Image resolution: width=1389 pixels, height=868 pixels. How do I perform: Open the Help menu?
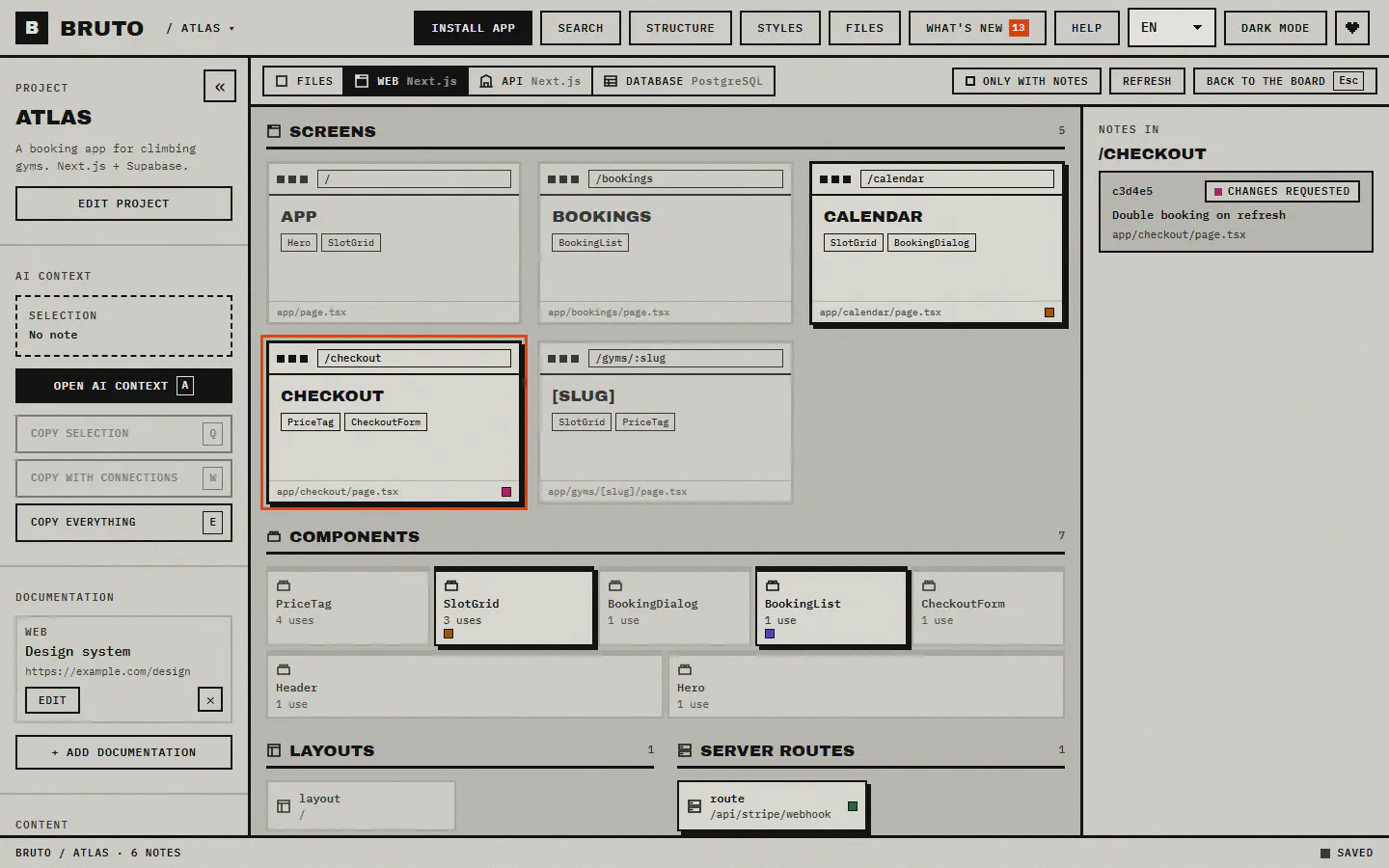coord(1086,28)
